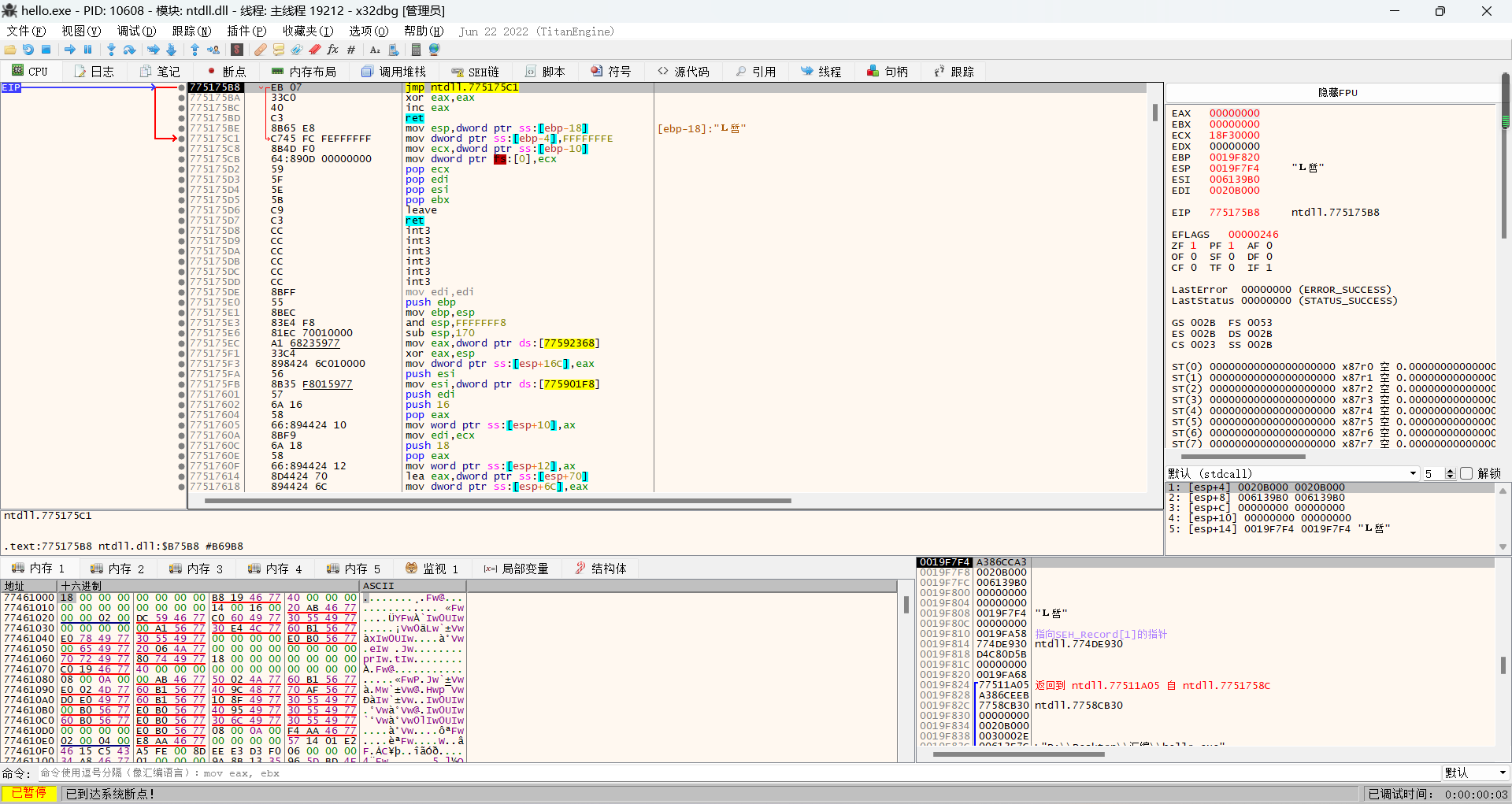Switch to the 内存 2 dump tab
Viewport: 1512px width, 804px height.
[118, 569]
